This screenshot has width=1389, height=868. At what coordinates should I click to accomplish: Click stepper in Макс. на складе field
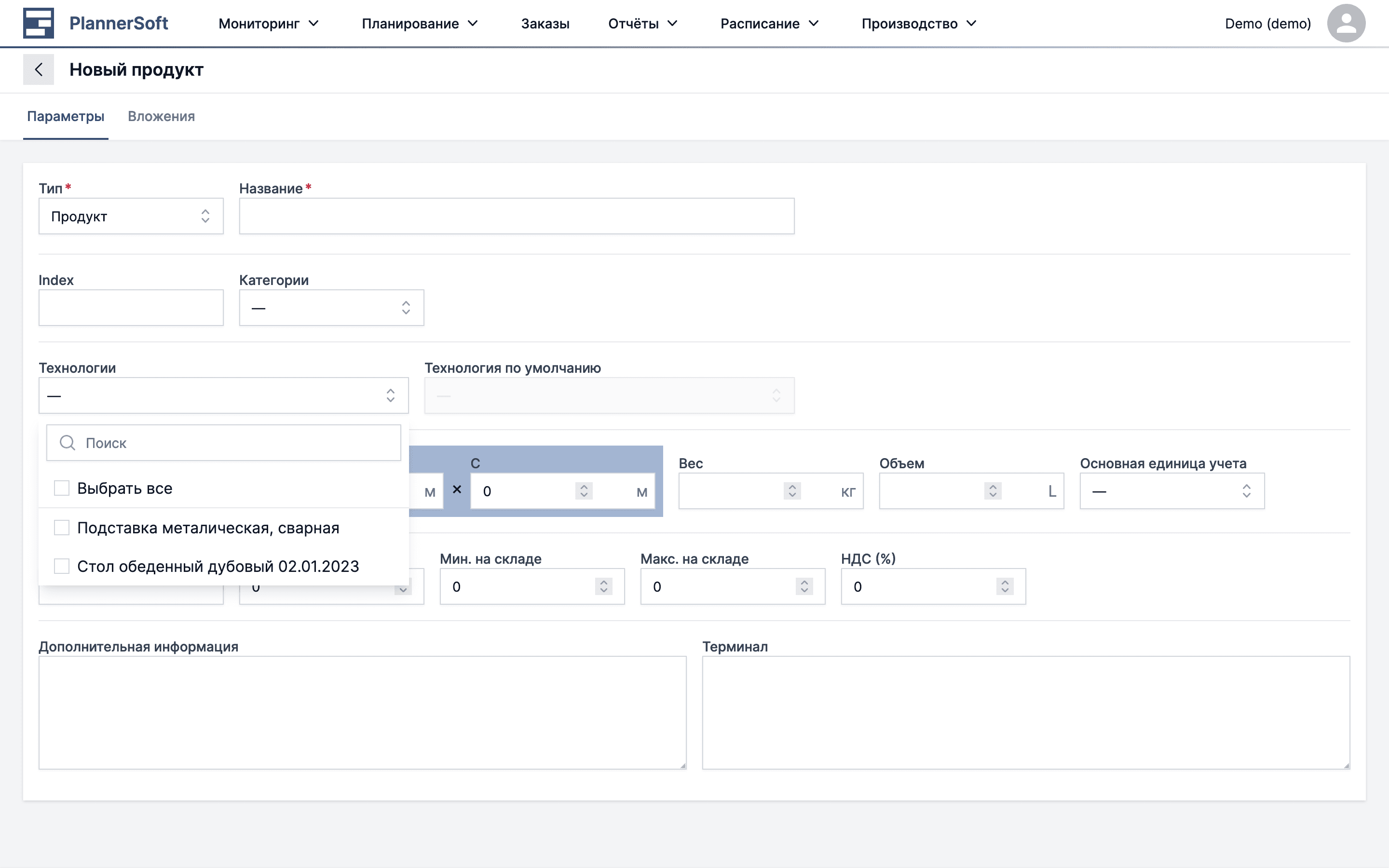tap(804, 586)
